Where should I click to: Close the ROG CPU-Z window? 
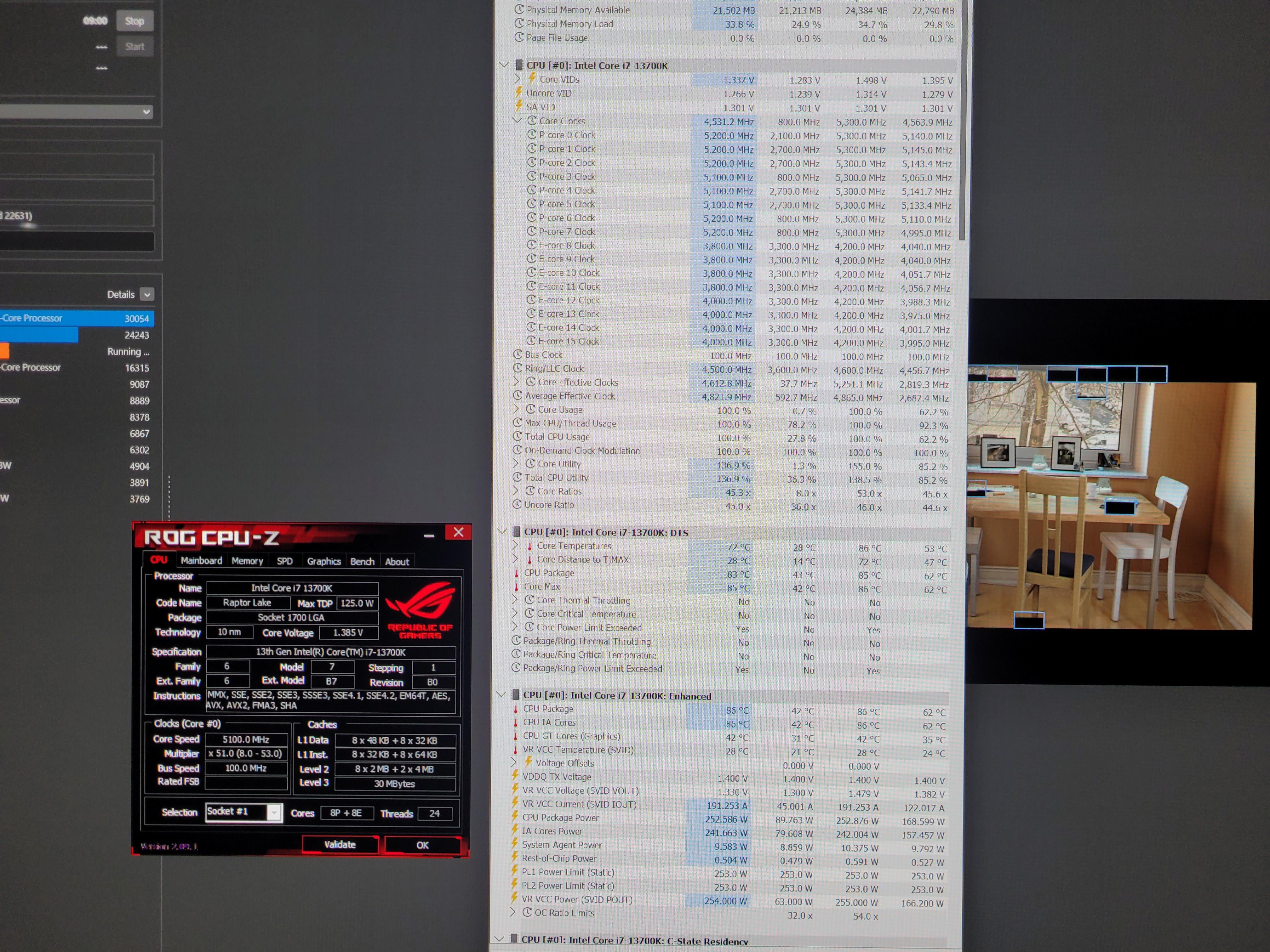coord(458,533)
